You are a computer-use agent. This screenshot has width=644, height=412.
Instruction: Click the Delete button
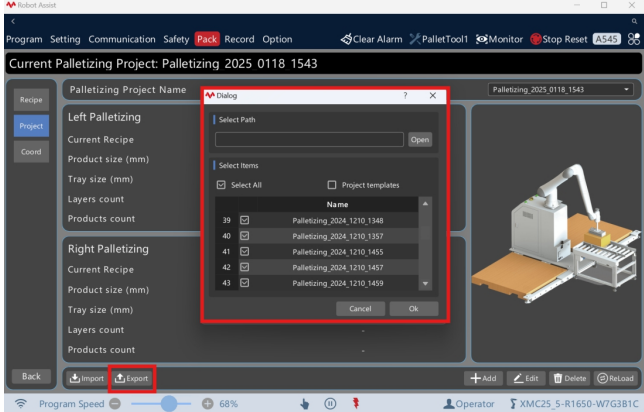pyautogui.click(x=569, y=378)
